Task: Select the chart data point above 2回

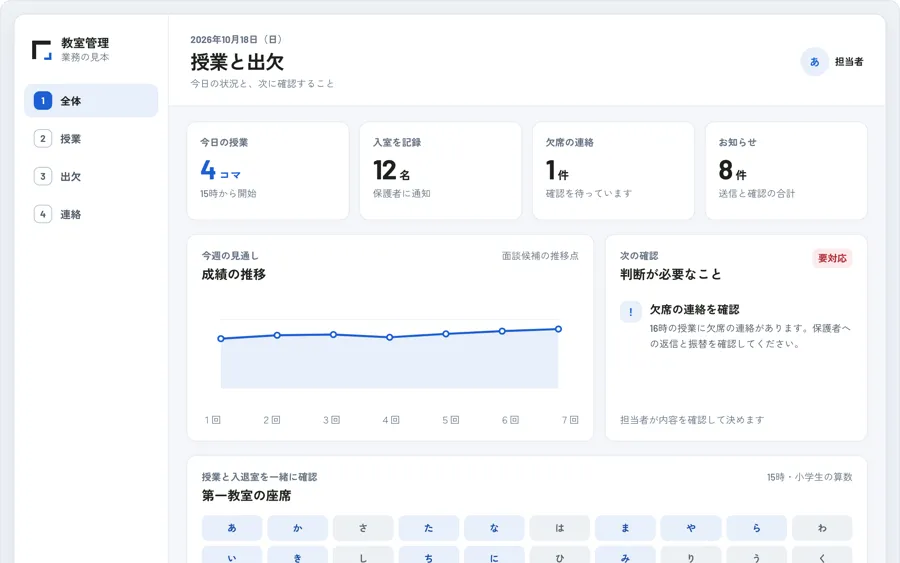Action: 277,335
